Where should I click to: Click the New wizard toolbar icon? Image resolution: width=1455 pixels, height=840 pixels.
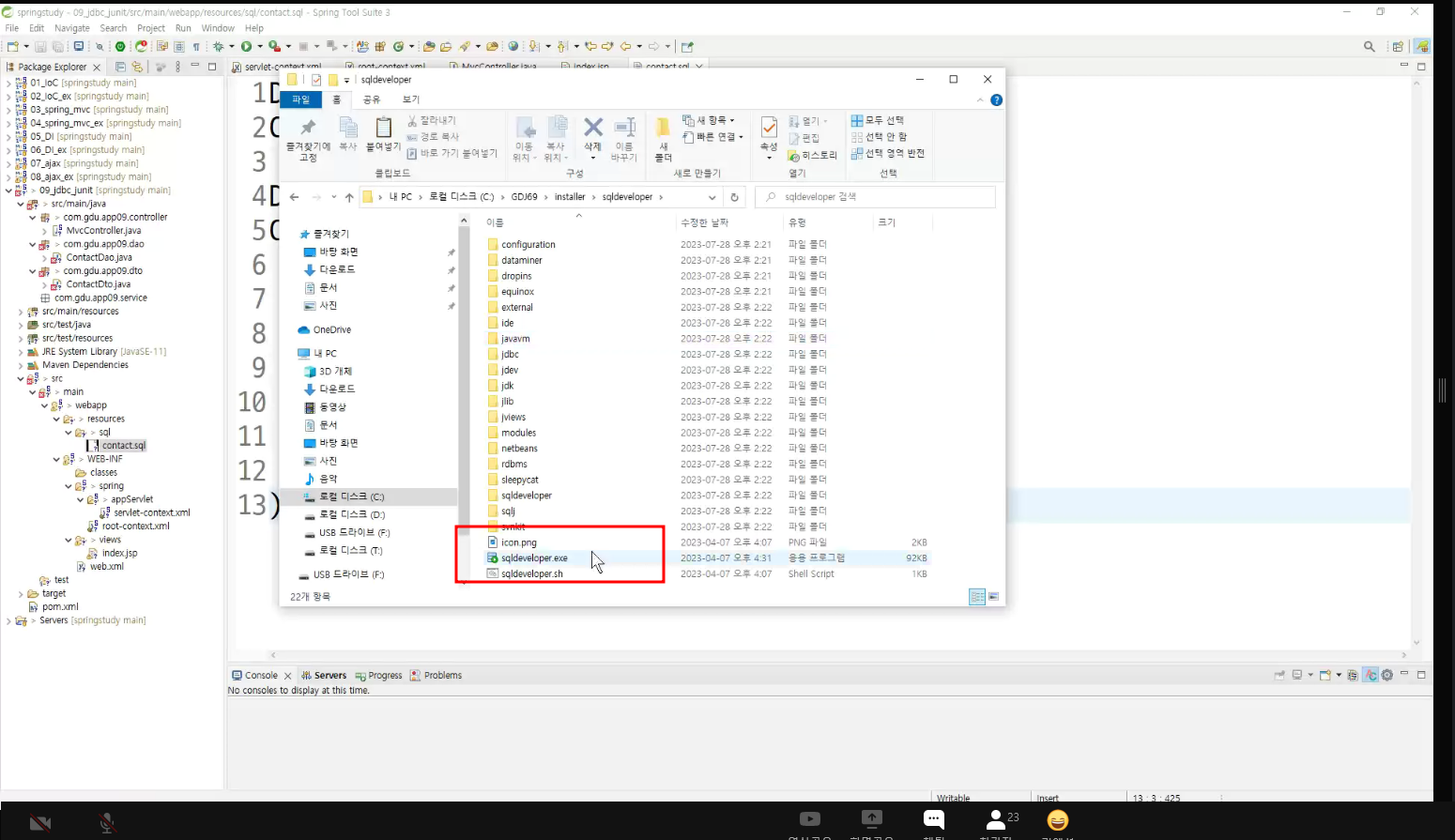click(13, 46)
